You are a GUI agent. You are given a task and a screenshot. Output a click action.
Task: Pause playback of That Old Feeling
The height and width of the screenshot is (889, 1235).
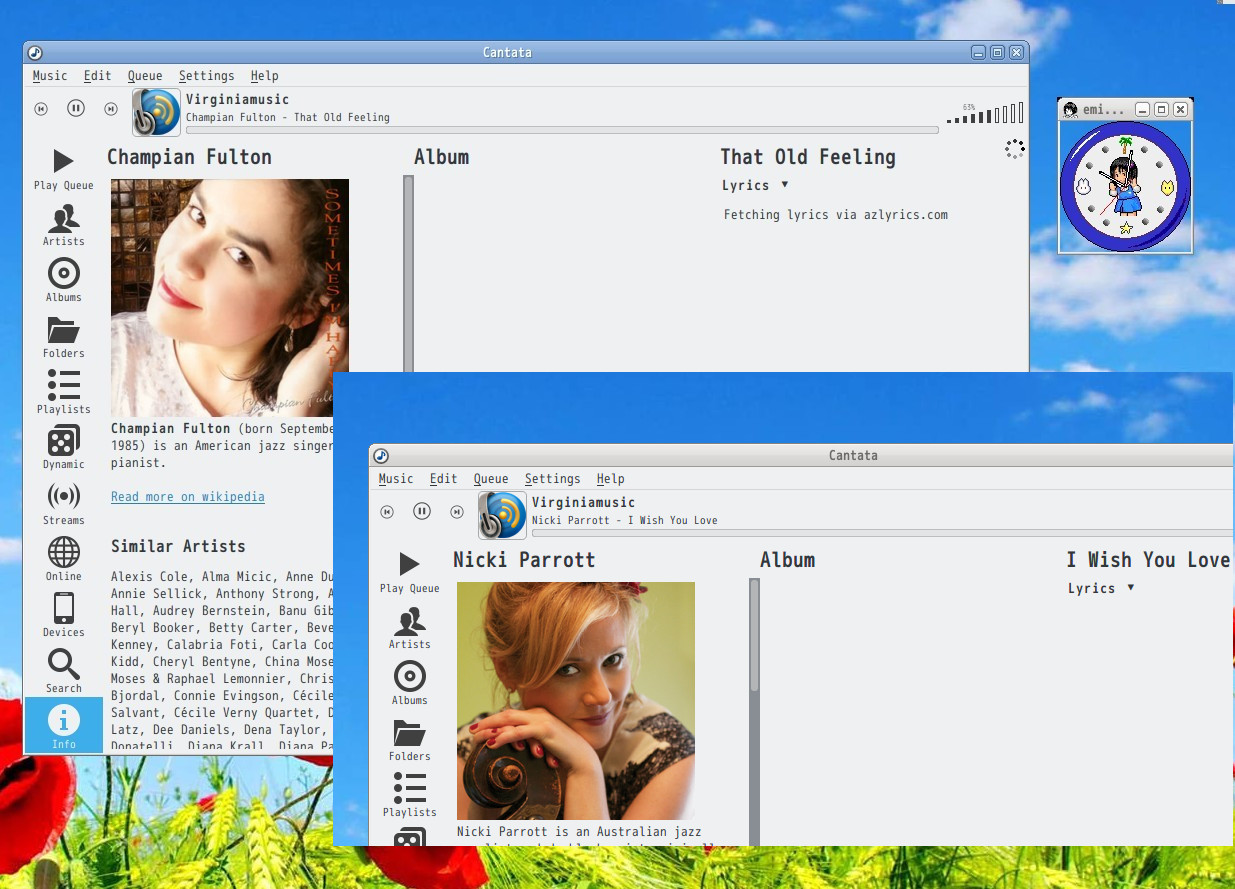tap(76, 108)
